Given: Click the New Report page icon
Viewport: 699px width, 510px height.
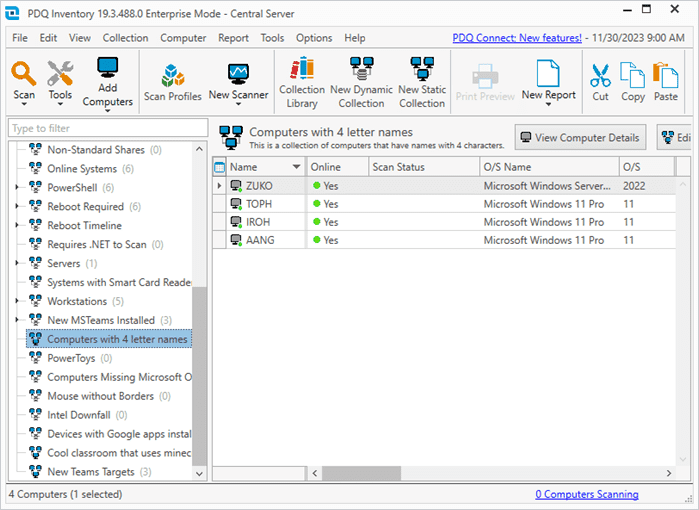Looking at the screenshot, I should click(548, 73).
